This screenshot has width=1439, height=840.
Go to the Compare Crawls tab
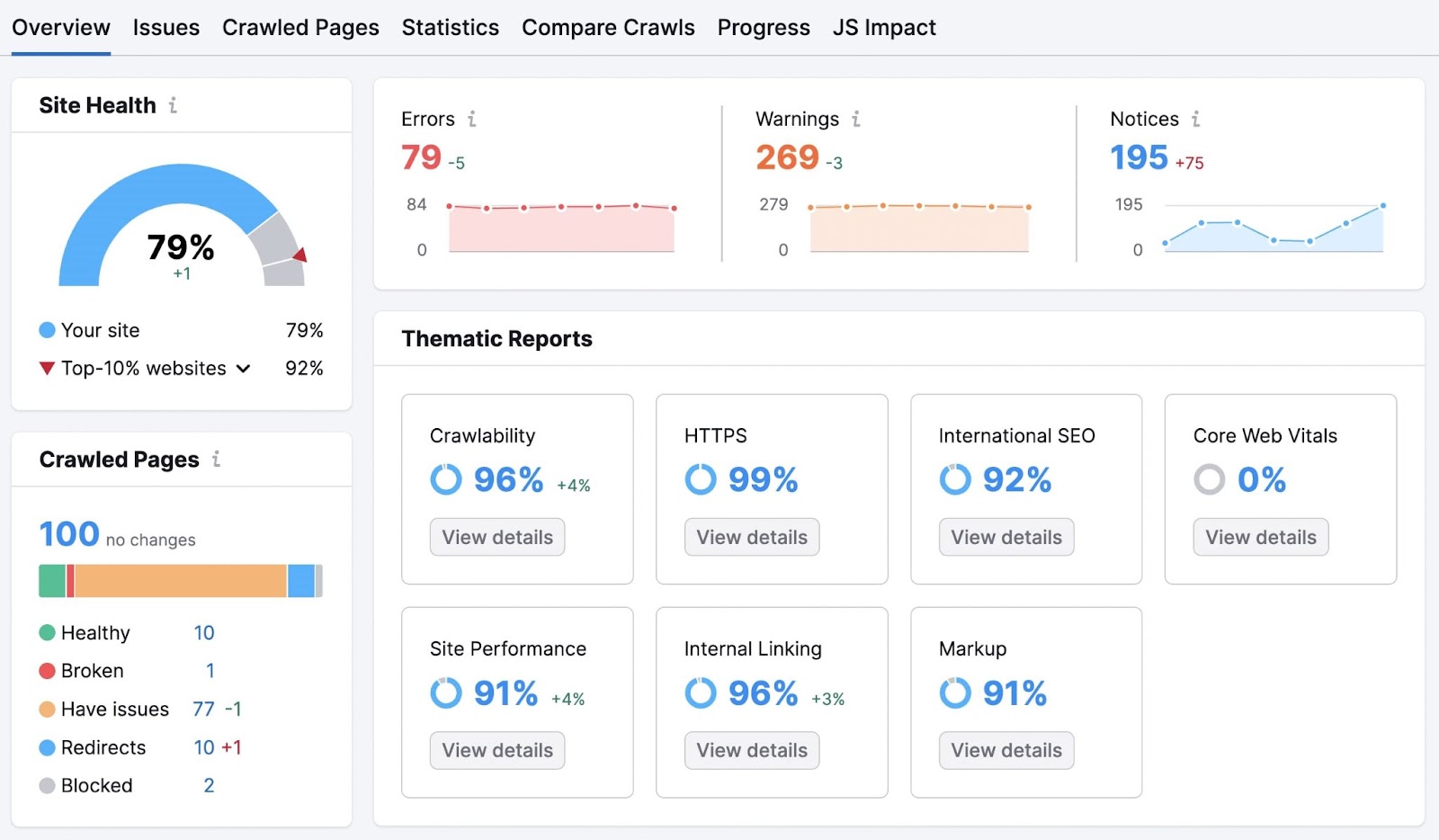(608, 27)
